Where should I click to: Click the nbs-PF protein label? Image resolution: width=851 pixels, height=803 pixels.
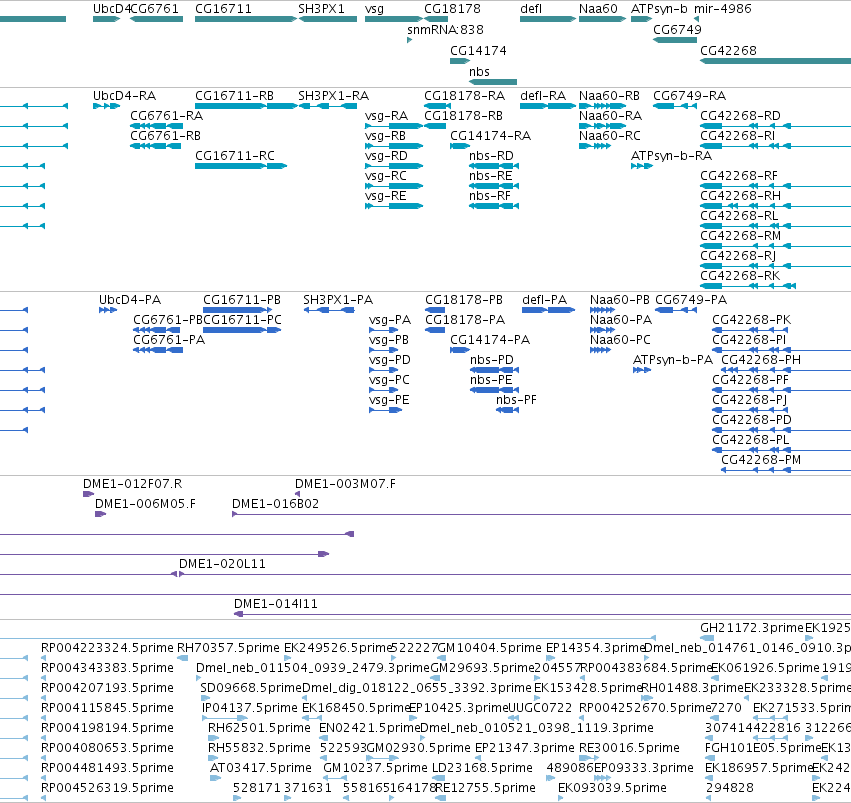coord(516,400)
